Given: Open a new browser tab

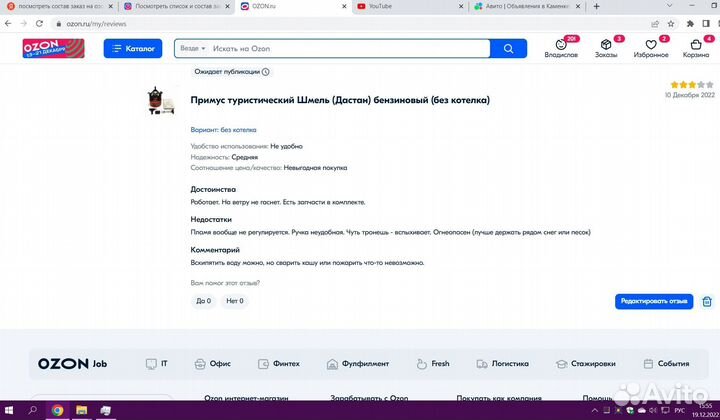Looking at the screenshot, I should (x=596, y=6).
